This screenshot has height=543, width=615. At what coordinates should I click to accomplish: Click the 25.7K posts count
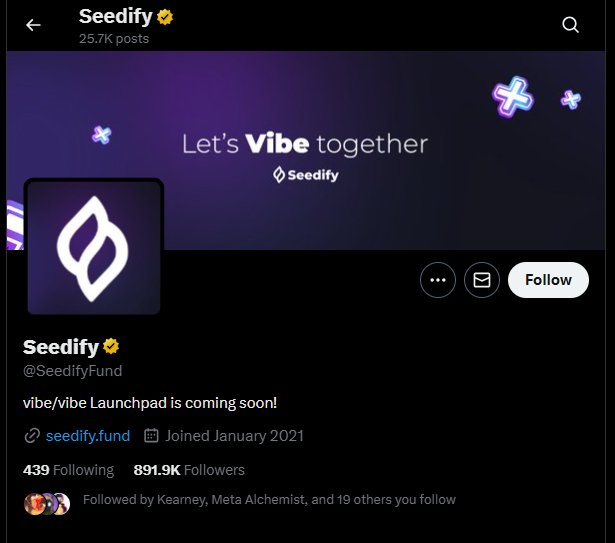coord(114,38)
